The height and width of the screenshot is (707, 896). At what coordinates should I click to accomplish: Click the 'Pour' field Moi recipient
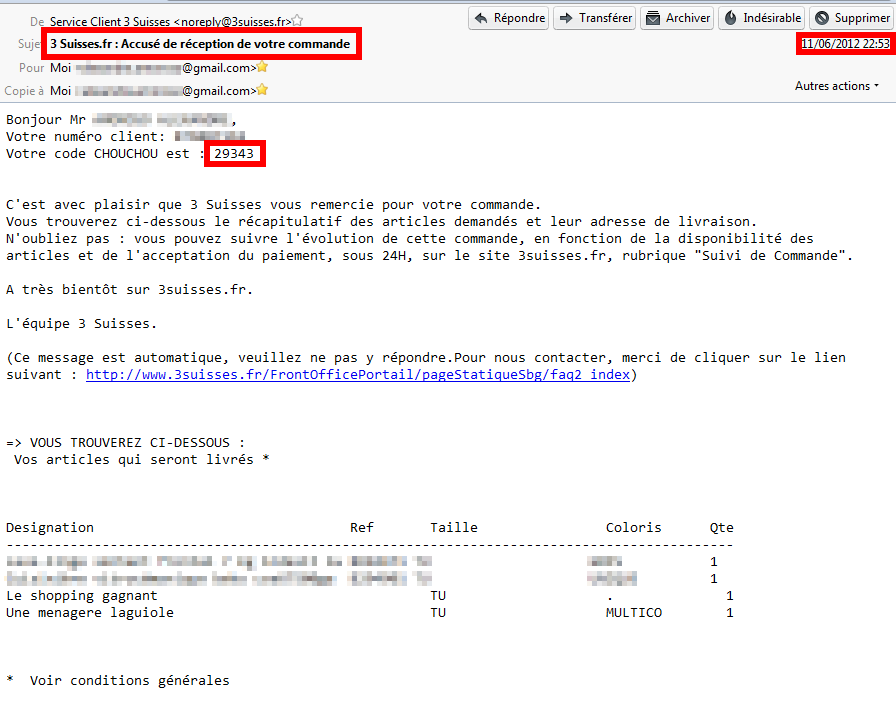(153, 68)
